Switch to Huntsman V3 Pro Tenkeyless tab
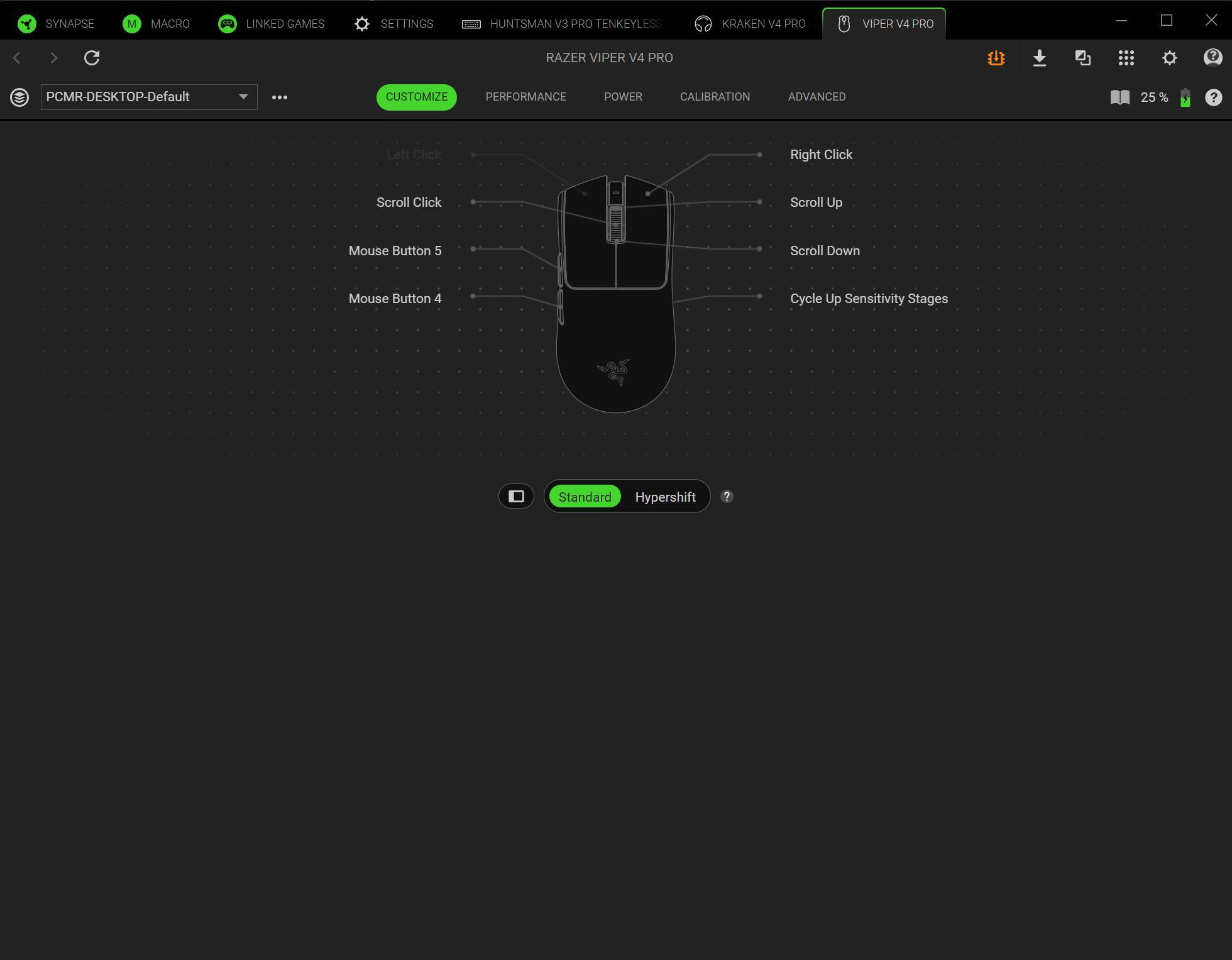The height and width of the screenshot is (960, 1232). point(563,24)
